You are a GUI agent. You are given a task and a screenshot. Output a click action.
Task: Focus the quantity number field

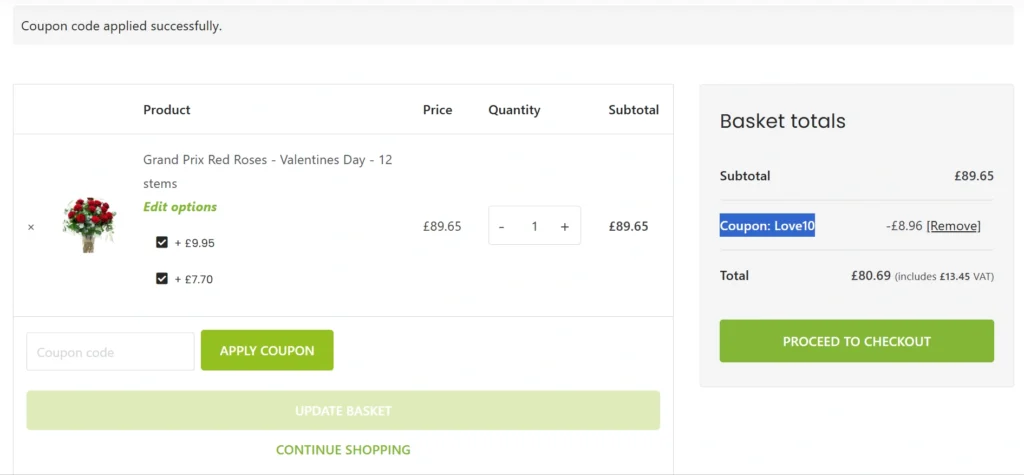pyautogui.click(x=534, y=227)
